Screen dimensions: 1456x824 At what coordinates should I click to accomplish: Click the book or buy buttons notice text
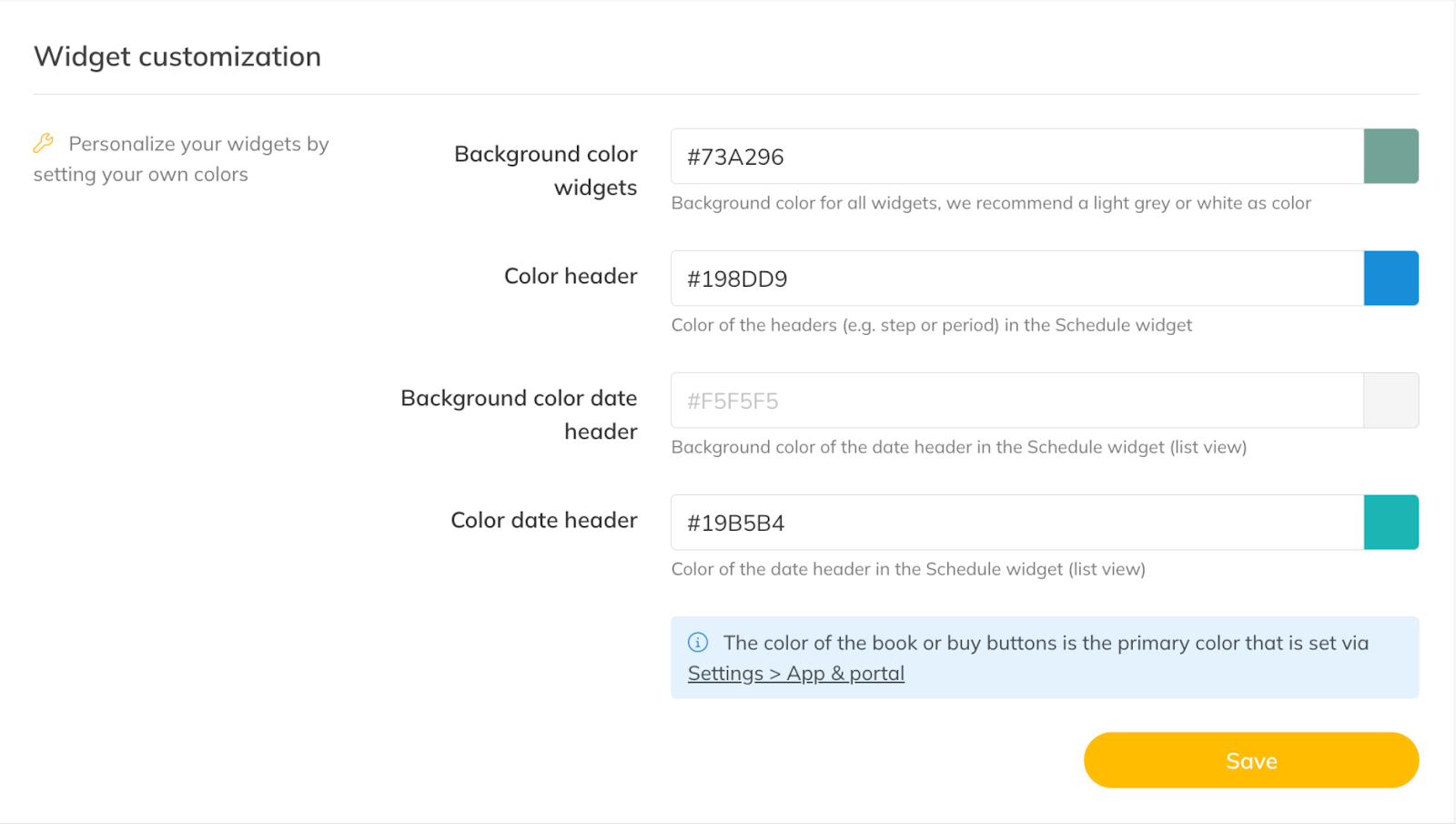1045,643
